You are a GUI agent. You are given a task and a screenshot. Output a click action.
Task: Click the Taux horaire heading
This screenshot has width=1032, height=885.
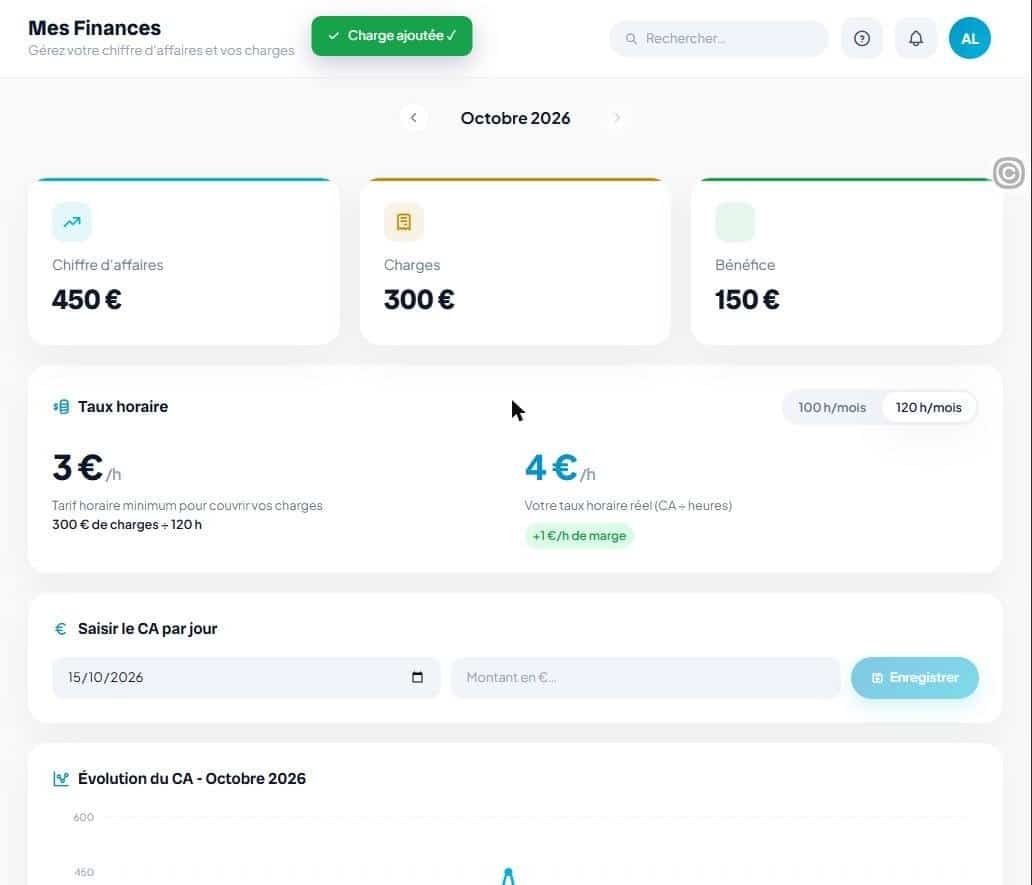(123, 407)
